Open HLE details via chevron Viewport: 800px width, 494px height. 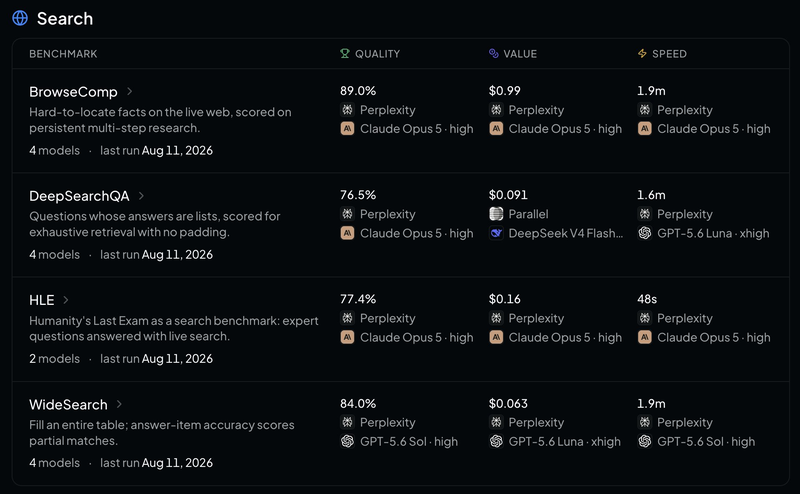[66, 300]
